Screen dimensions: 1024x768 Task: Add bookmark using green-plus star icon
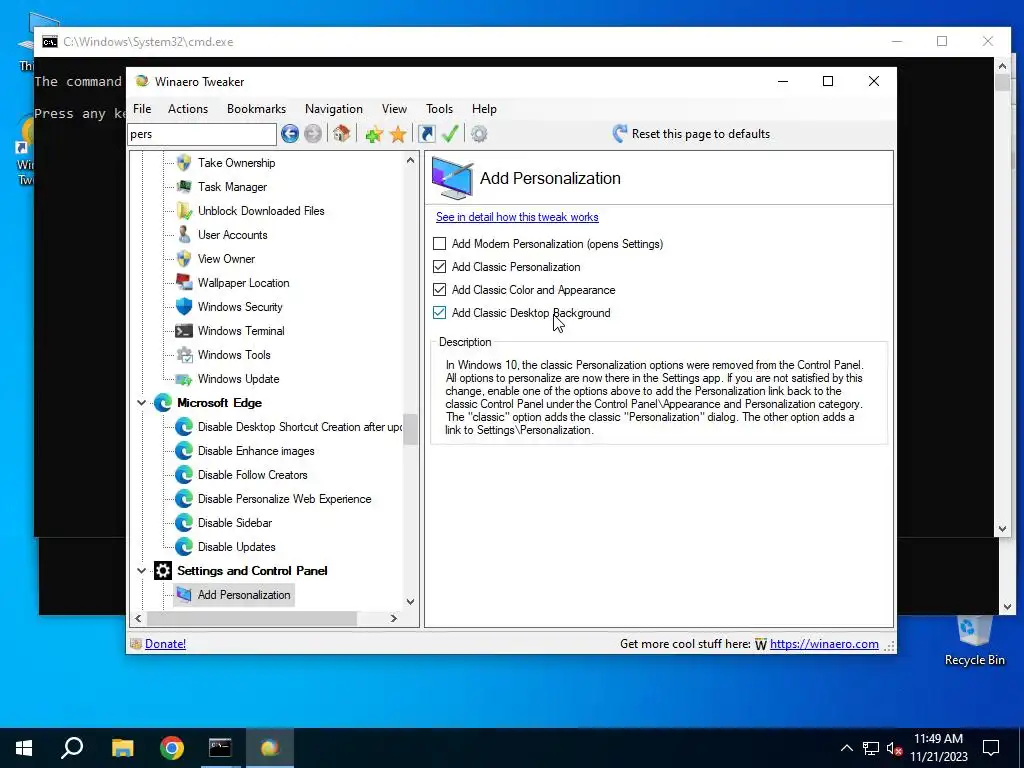374,134
